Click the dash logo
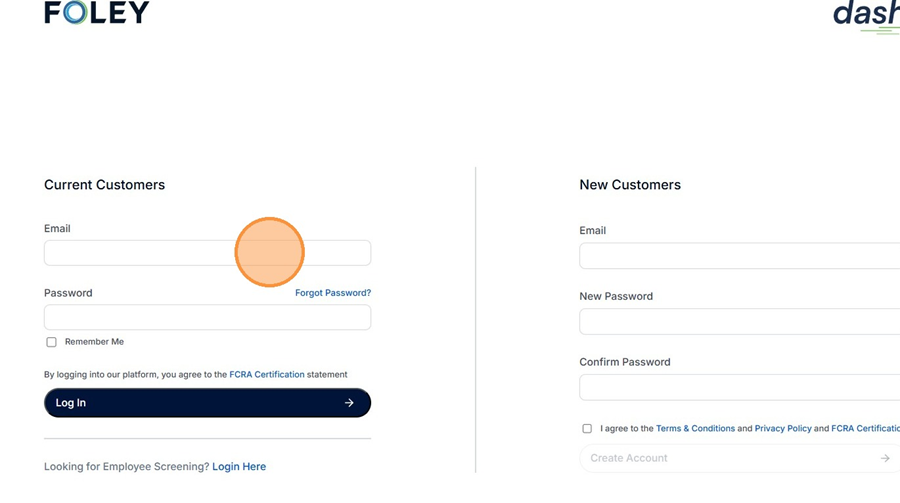900x503 pixels. (866, 14)
